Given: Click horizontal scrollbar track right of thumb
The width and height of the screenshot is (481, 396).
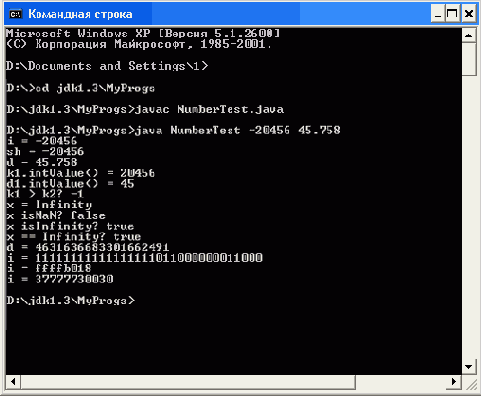Looking at the screenshot, I should (401, 381).
